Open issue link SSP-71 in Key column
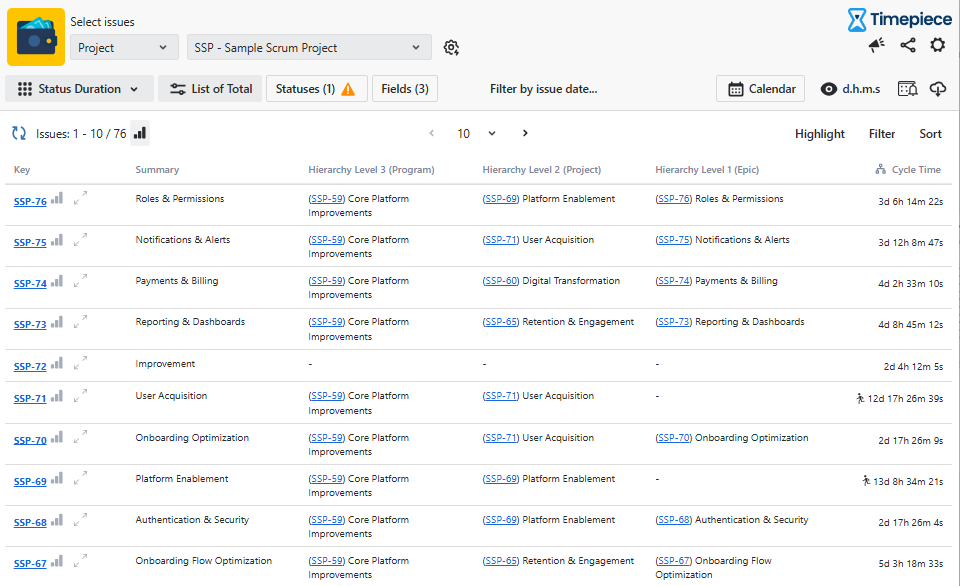 (x=30, y=399)
